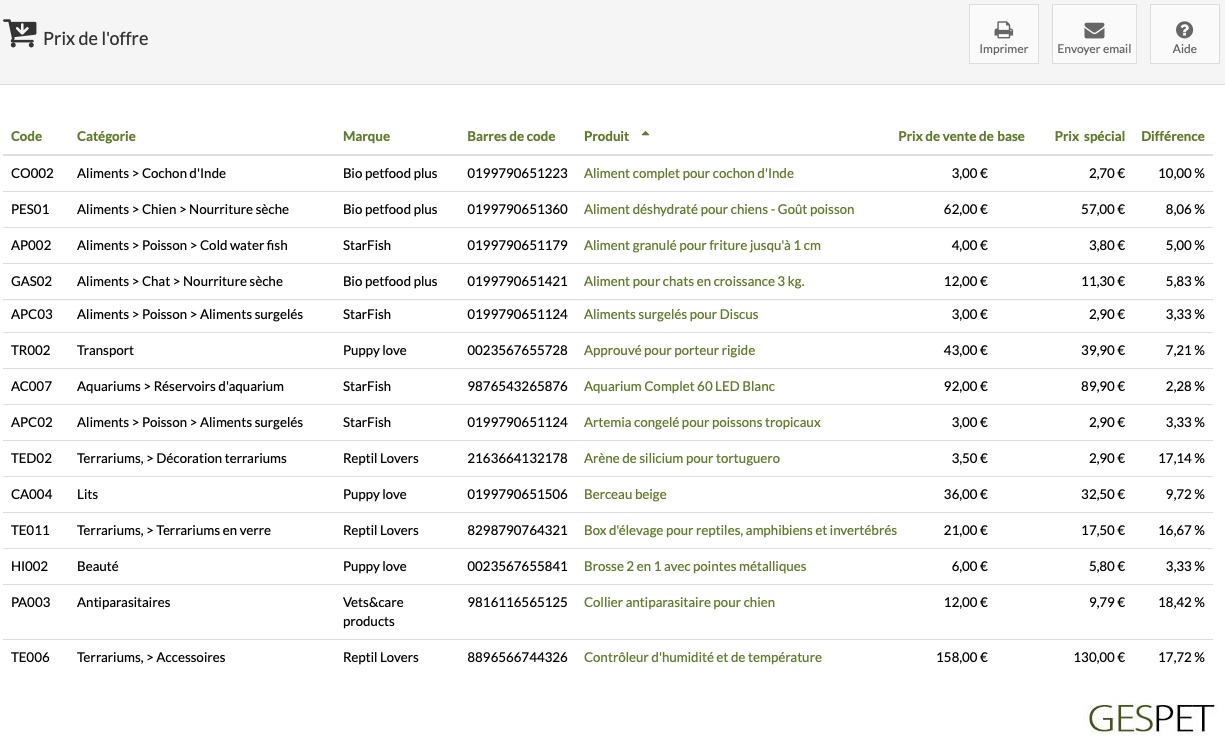The width and height of the screenshot is (1225, 739).
Task: Sort by the Barres de code header
Action: pos(511,136)
